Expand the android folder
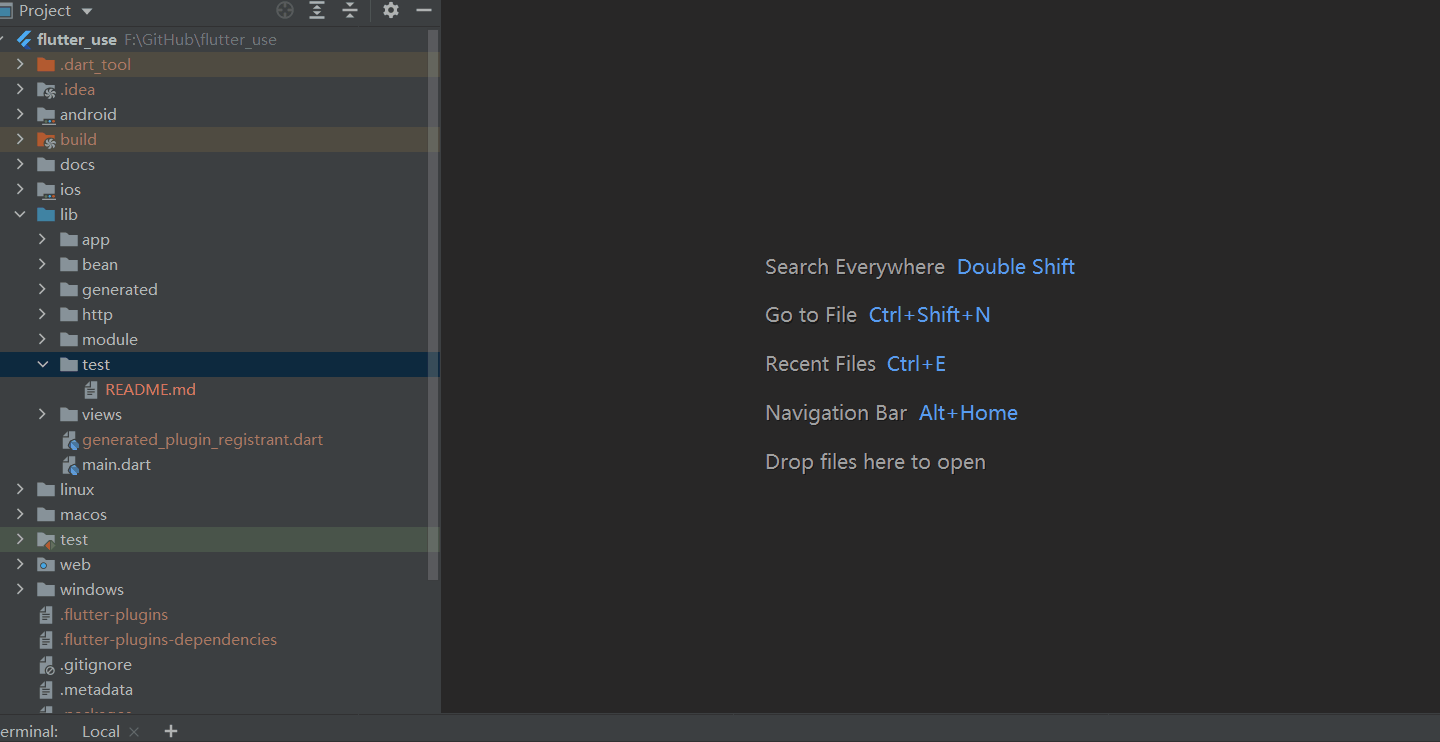1440x742 pixels. click(x=20, y=114)
